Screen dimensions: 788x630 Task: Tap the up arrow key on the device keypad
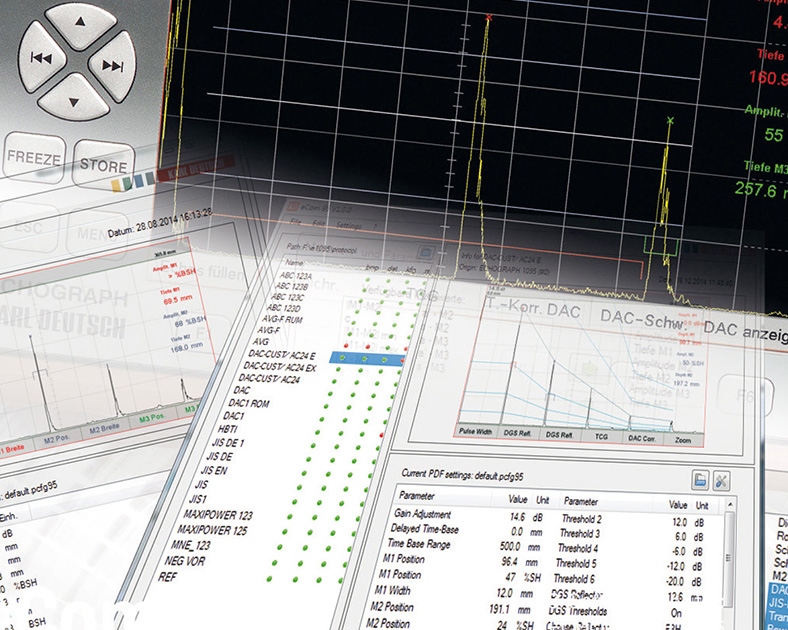(x=80, y=24)
